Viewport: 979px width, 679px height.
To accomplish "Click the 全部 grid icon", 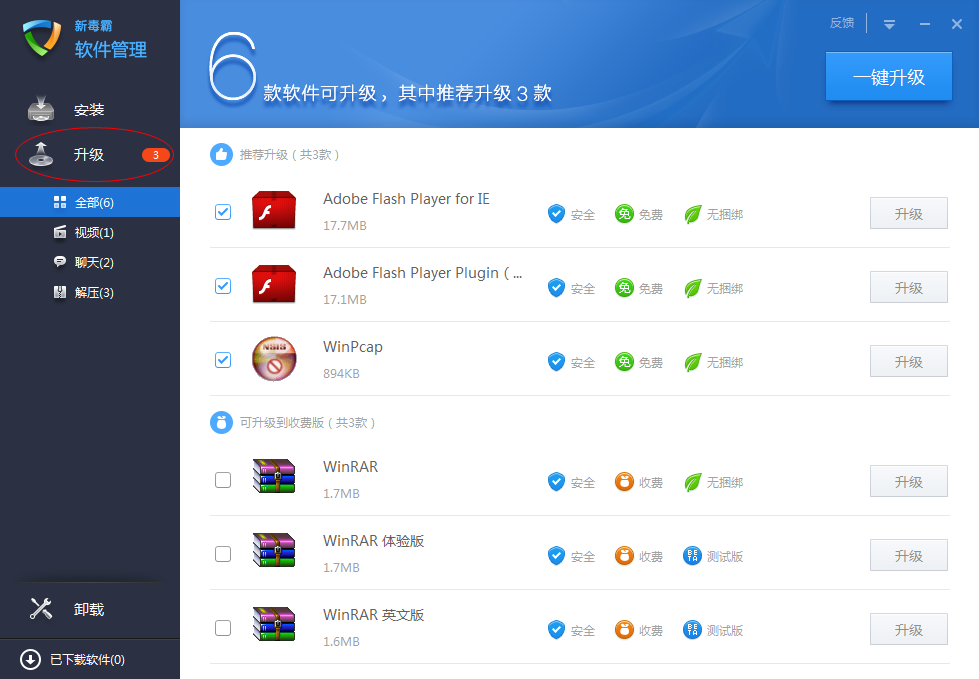I will [60, 202].
